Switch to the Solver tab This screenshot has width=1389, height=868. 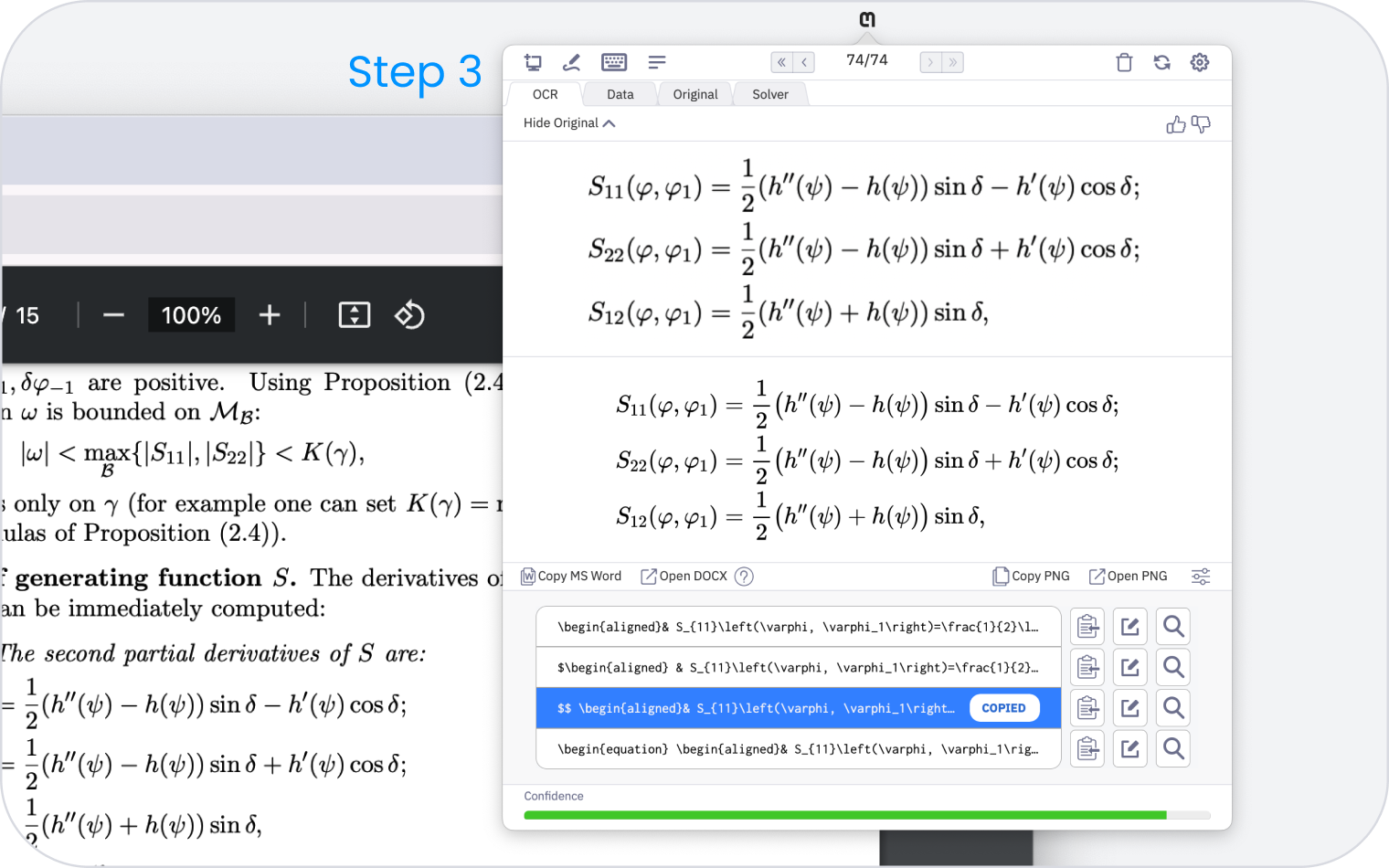[769, 93]
